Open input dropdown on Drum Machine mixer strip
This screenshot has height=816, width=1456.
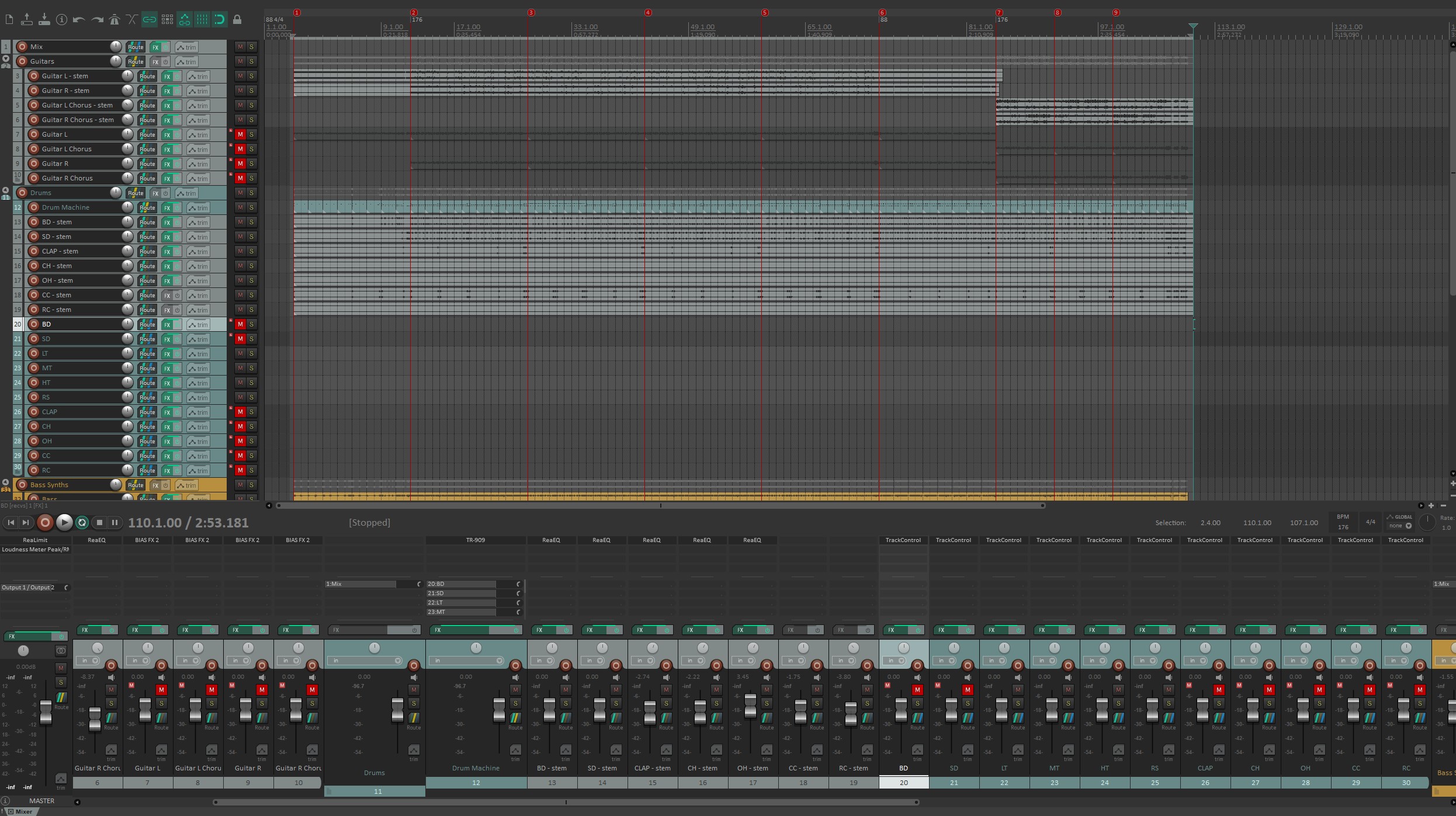point(467,661)
